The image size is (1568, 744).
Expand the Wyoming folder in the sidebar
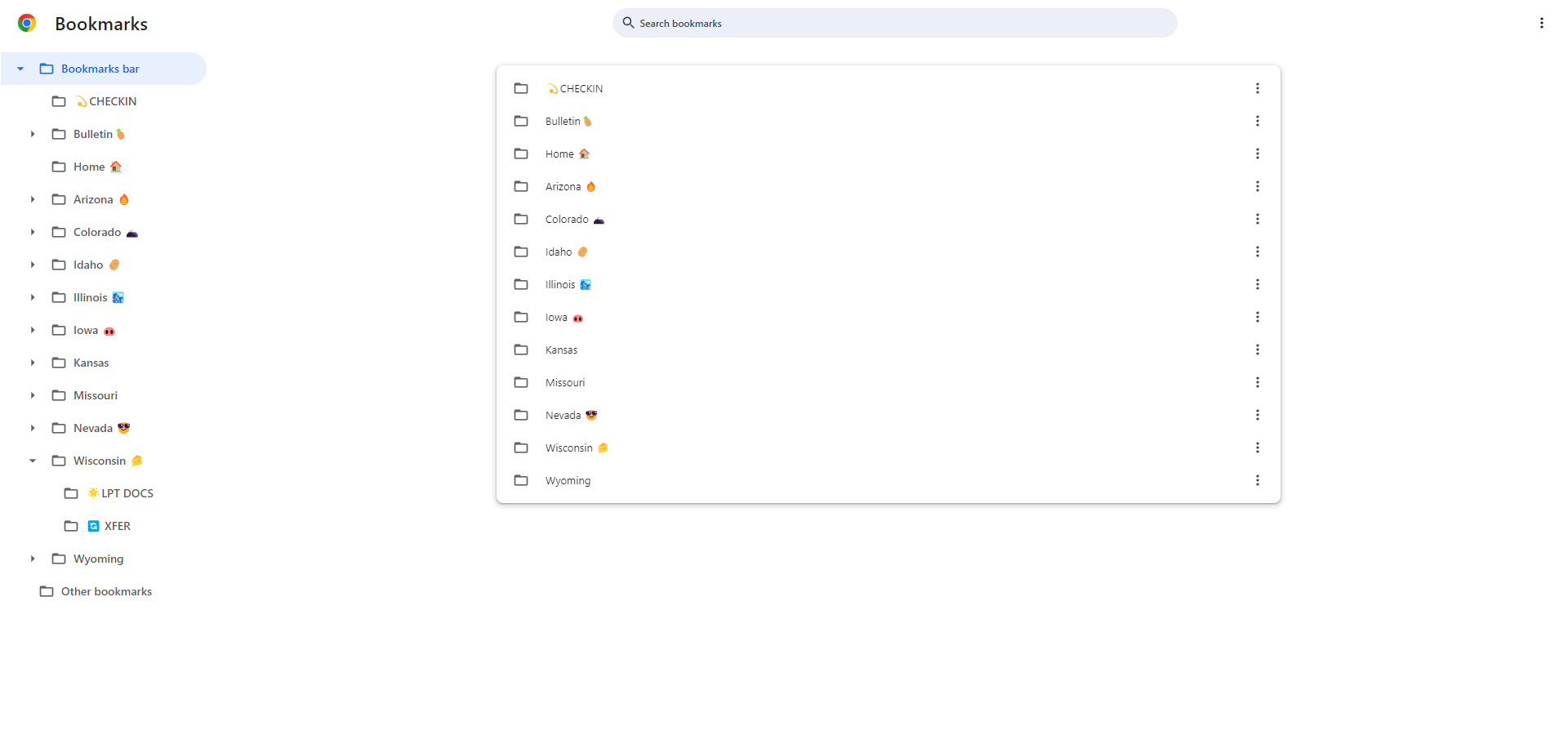pos(33,559)
